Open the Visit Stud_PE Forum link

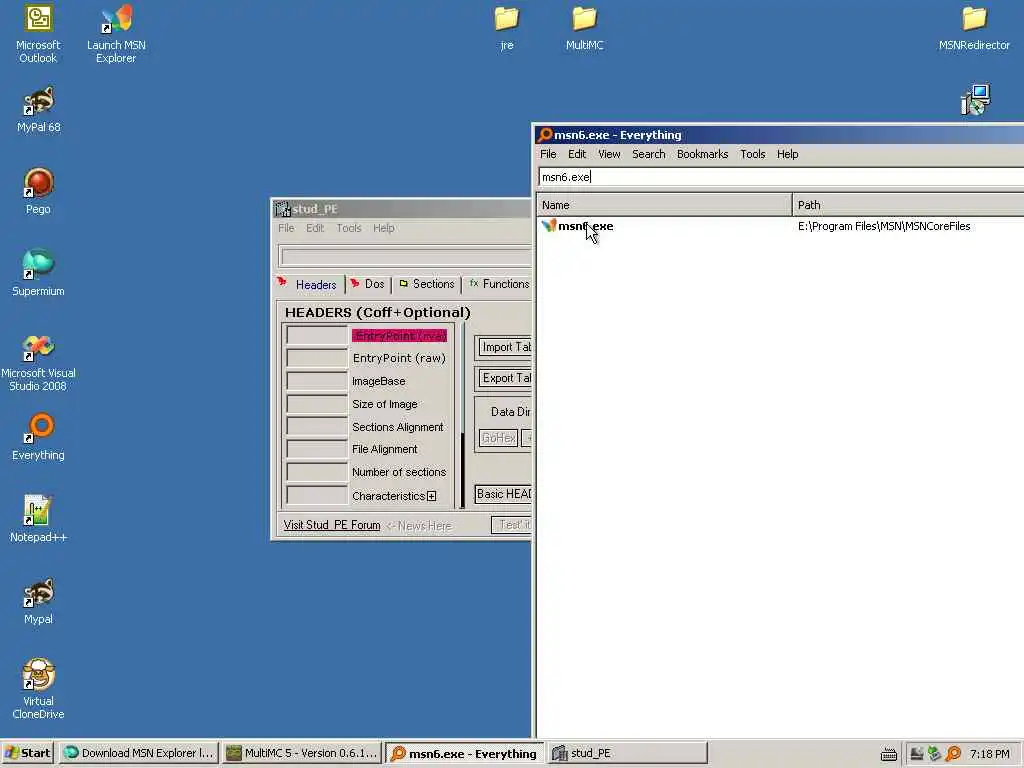click(332, 525)
